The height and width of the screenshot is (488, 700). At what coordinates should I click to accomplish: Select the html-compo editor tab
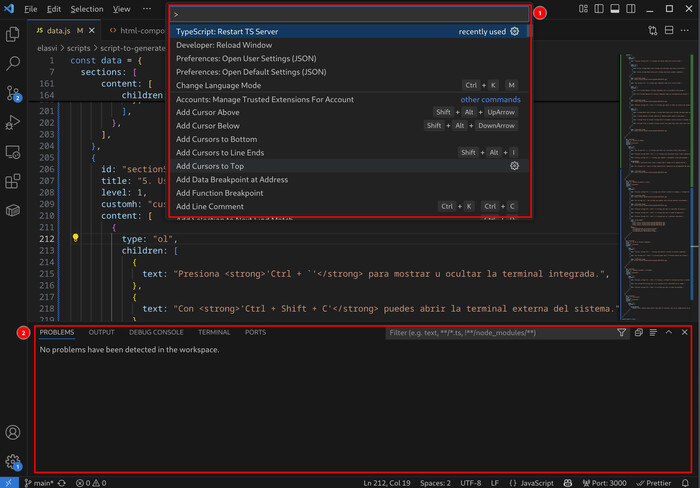click(x=138, y=30)
